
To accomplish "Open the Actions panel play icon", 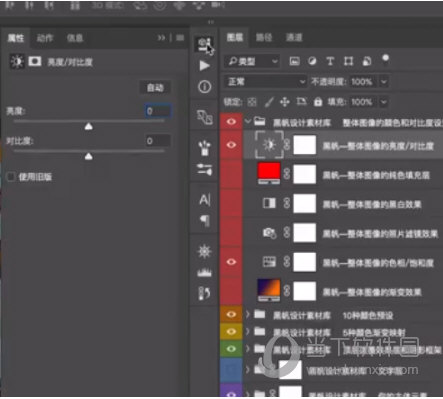I will pos(204,65).
